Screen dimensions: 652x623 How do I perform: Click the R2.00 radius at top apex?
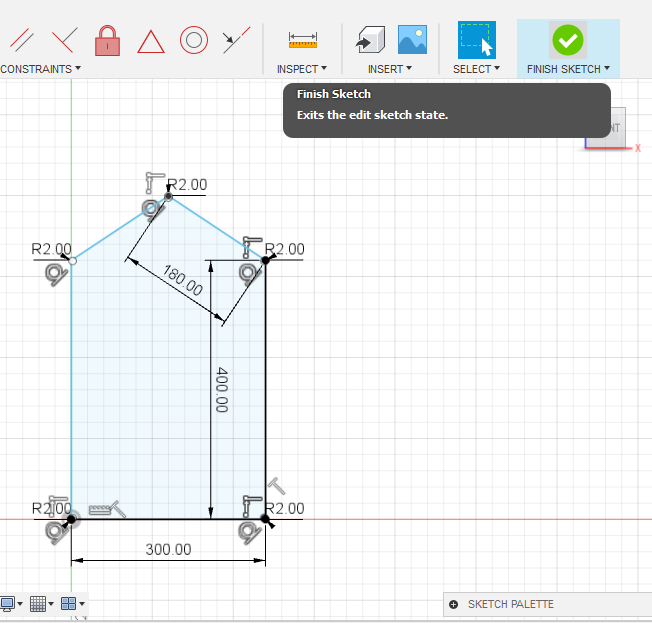point(187,185)
